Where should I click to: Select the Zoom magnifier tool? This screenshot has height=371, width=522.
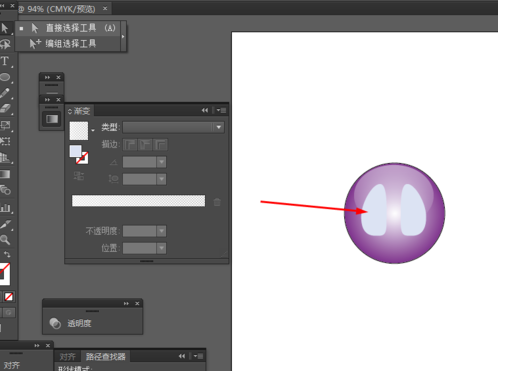tap(5, 239)
